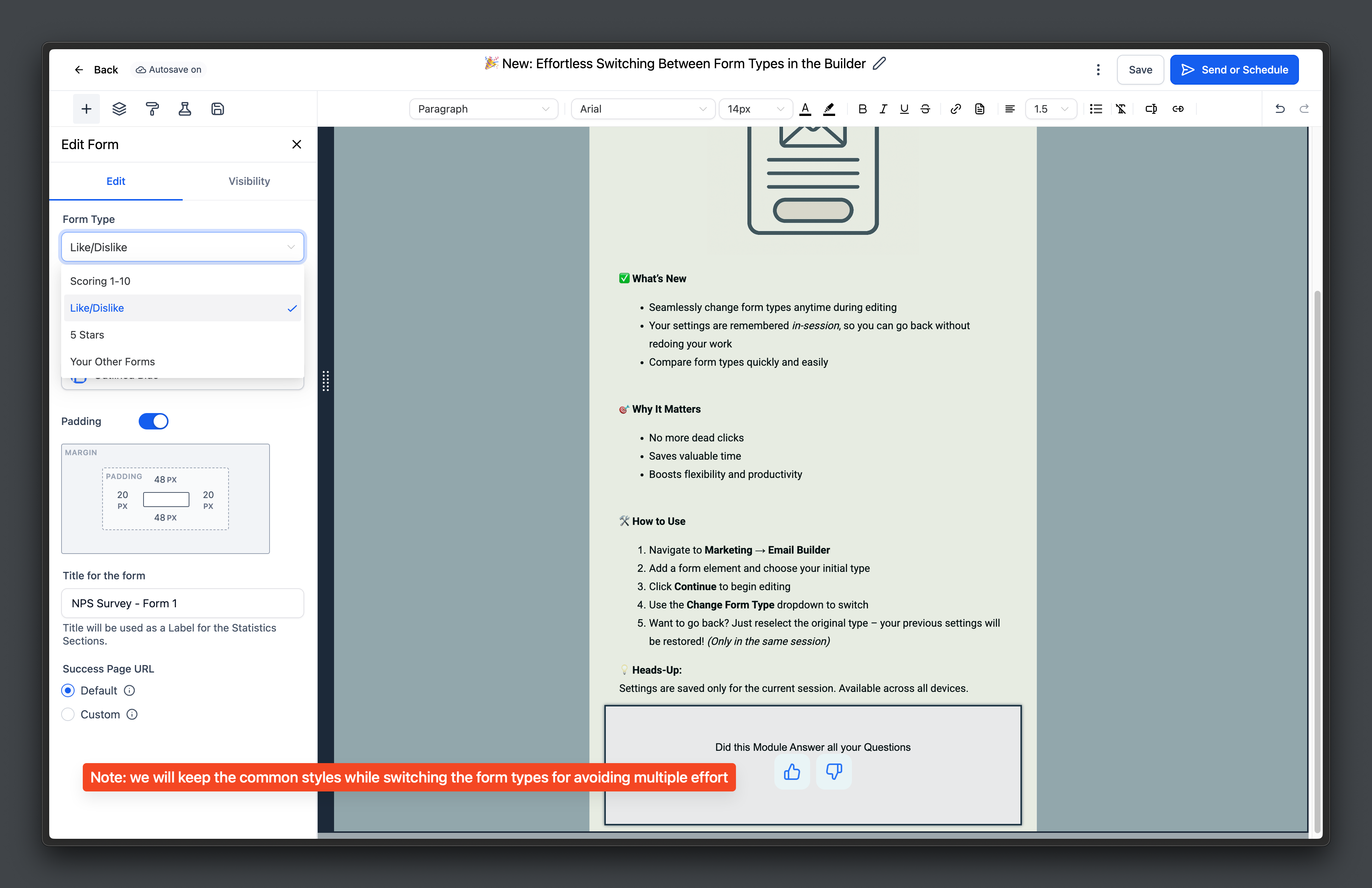Select Custom success page URL option
This screenshot has width=1372, height=888.
pos(68,715)
